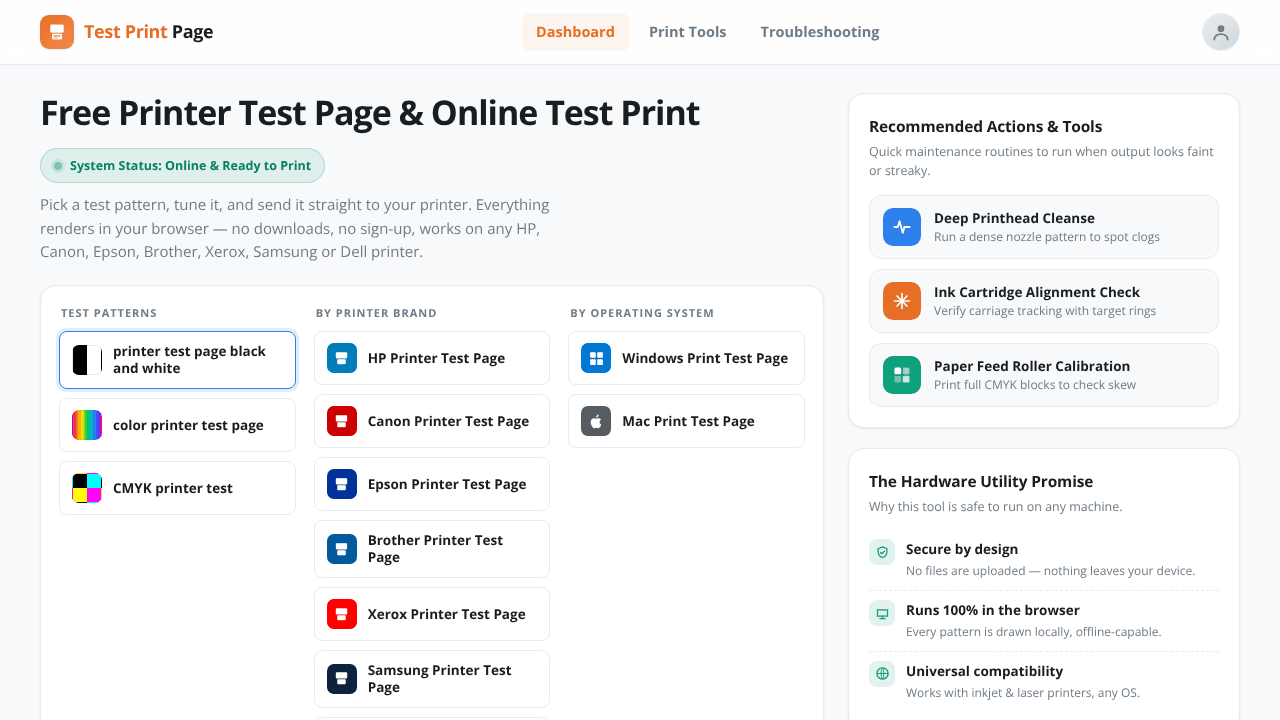The width and height of the screenshot is (1280, 720).
Task: Click 'Print full CMYK blocks to check skew'
Action: [1035, 385]
